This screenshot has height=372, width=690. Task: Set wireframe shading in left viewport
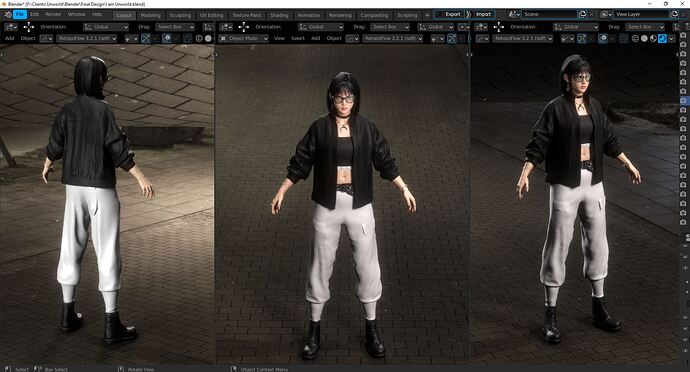[199, 38]
